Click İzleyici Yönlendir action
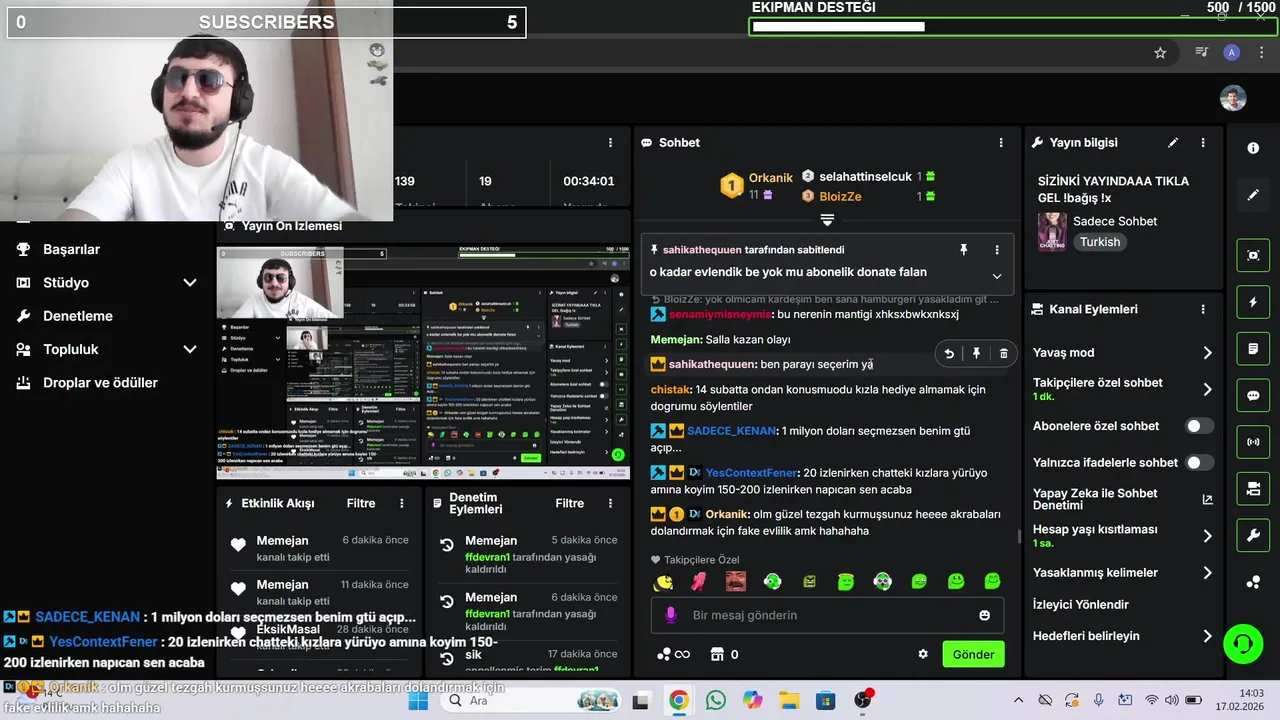 [x=1081, y=605]
